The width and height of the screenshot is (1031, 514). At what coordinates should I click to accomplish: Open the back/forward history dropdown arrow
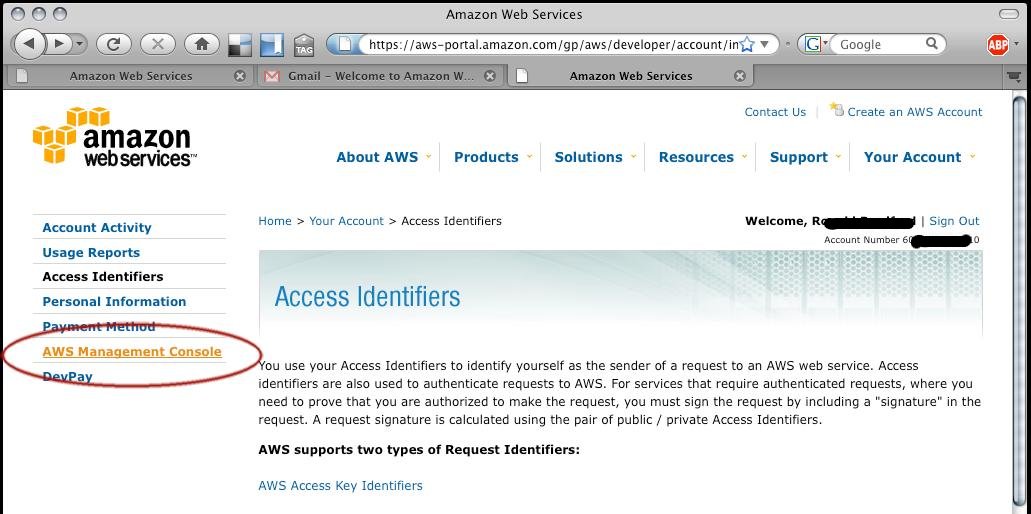[80, 44]
